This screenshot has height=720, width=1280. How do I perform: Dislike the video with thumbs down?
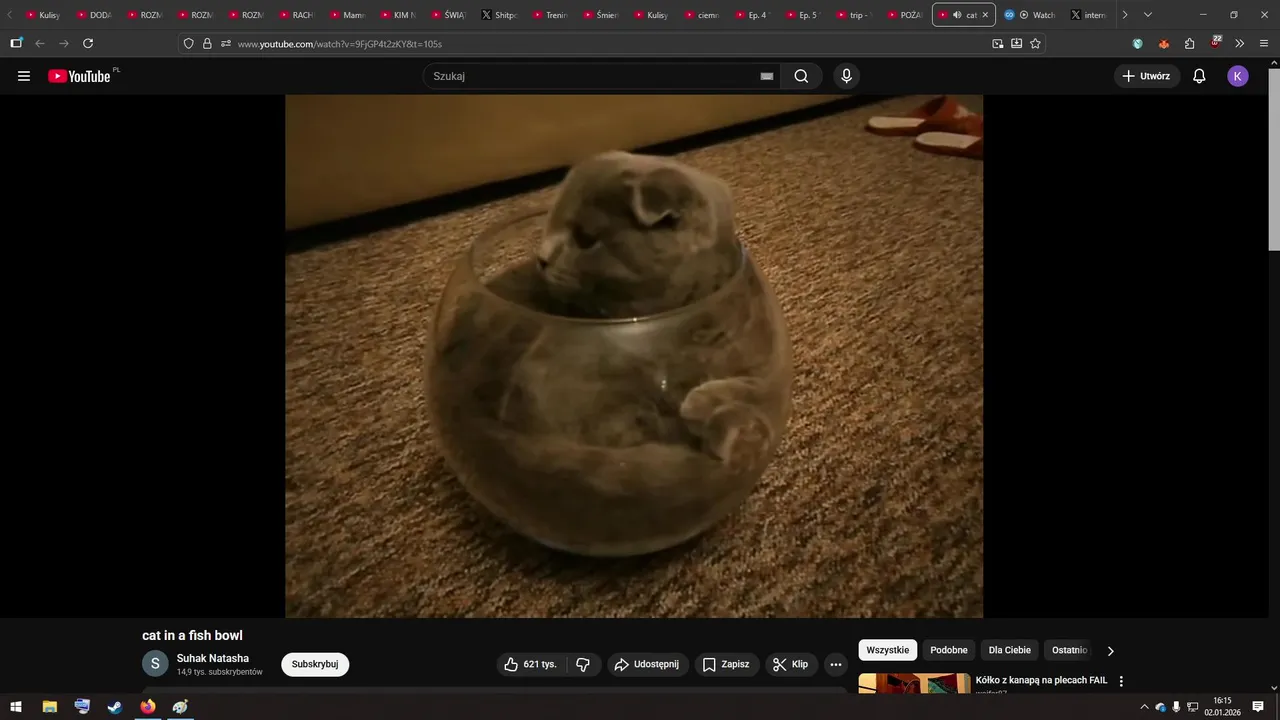[x=583, y=664]
